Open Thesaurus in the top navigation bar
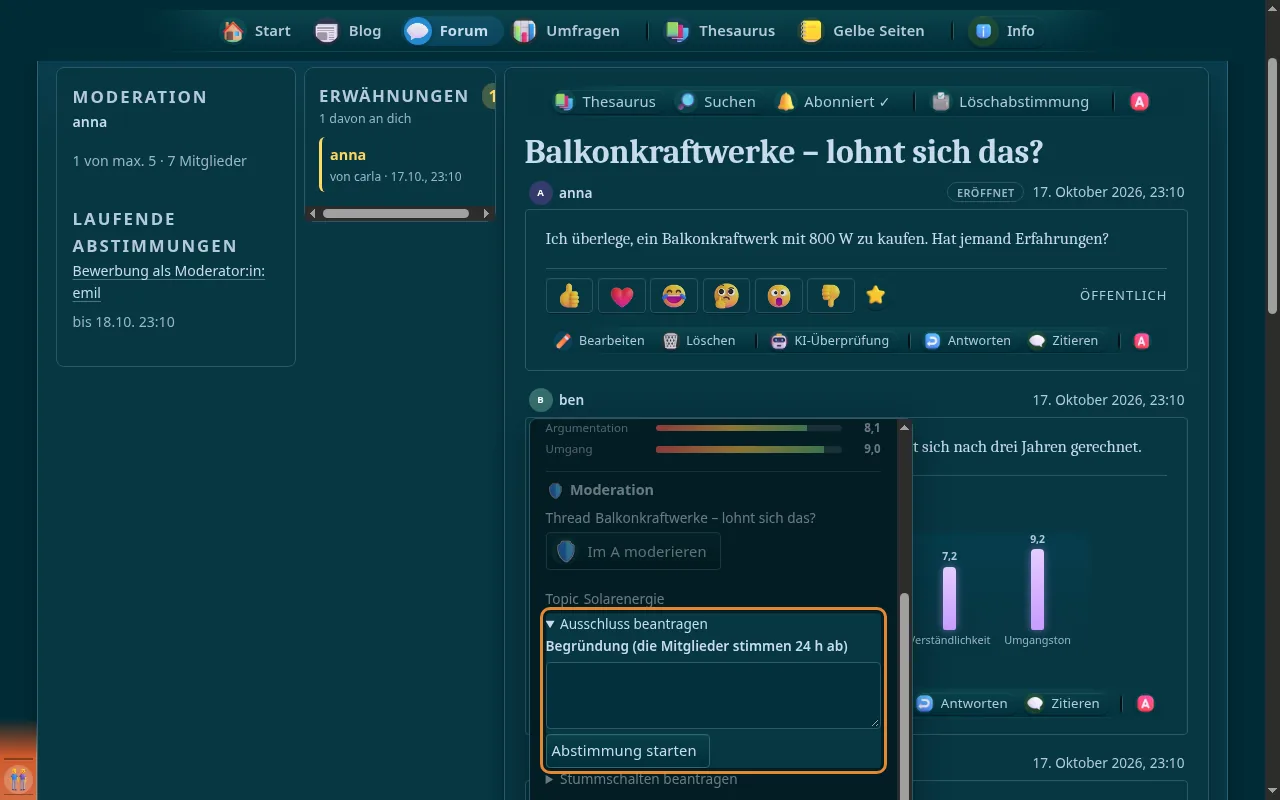1280x800 pixels. pos(720,31)
